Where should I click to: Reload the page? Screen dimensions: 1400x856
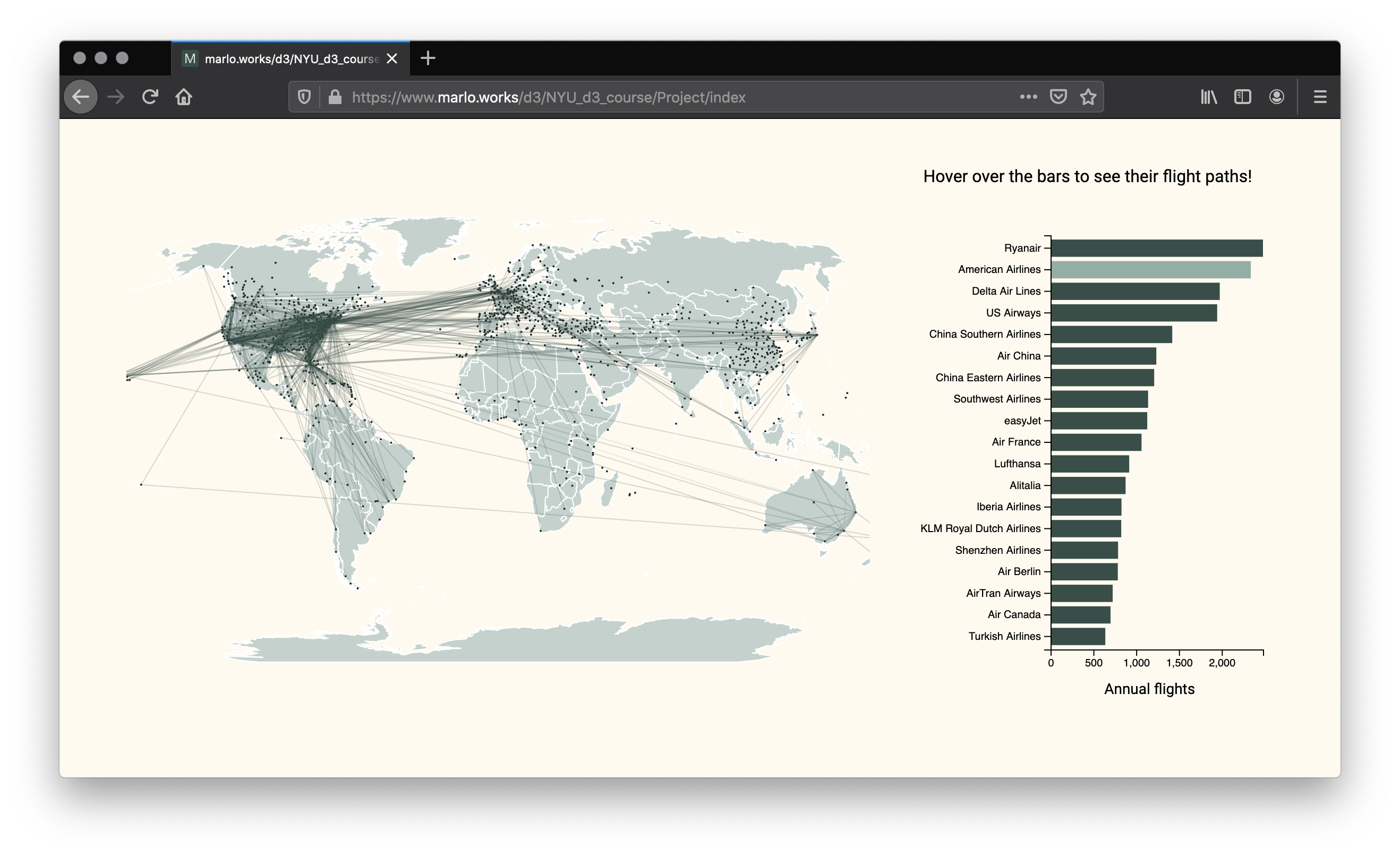point(150,97)
